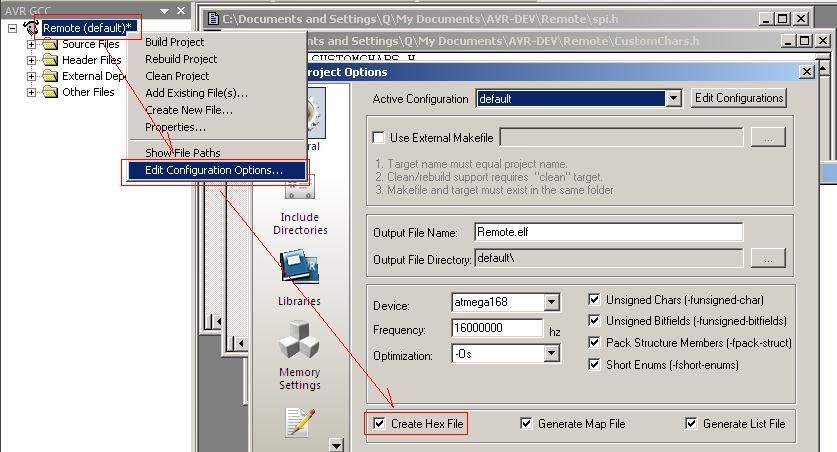
Task: Open Include Directories settings page
Action: click(299, 205)
